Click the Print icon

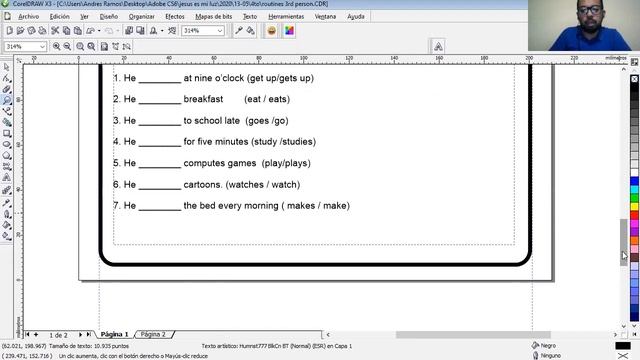point(42,31)
